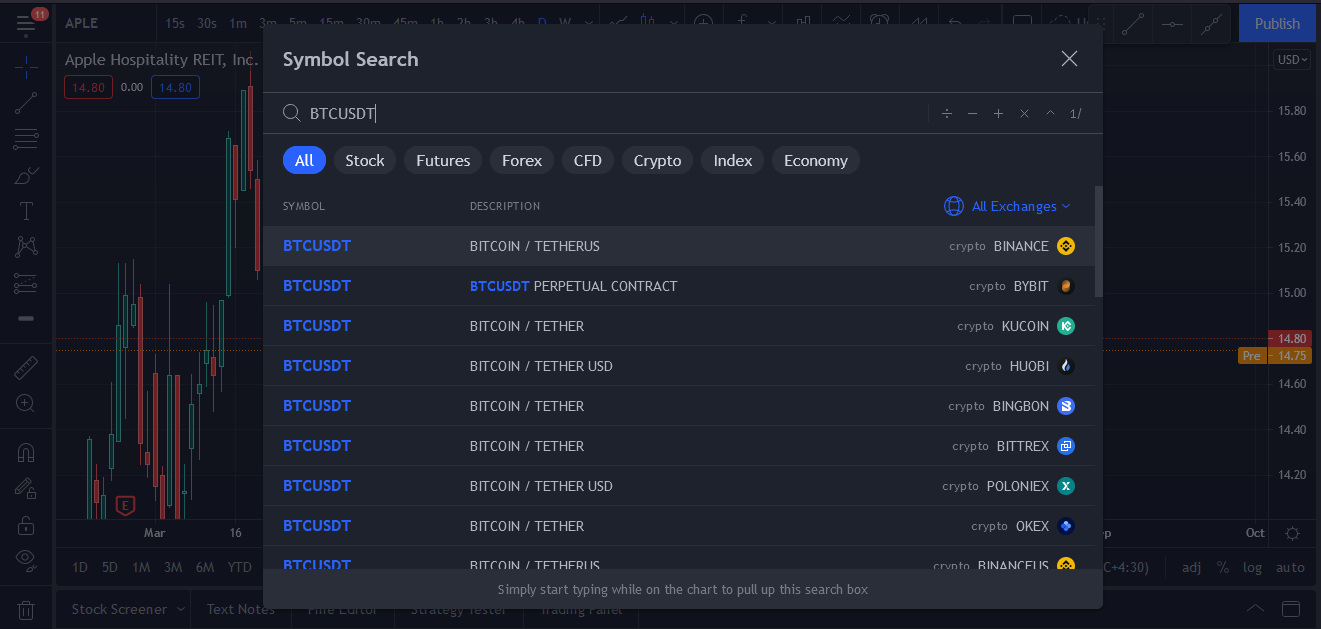Open the All Exchanges dropdown

[x=1007, y=206]
